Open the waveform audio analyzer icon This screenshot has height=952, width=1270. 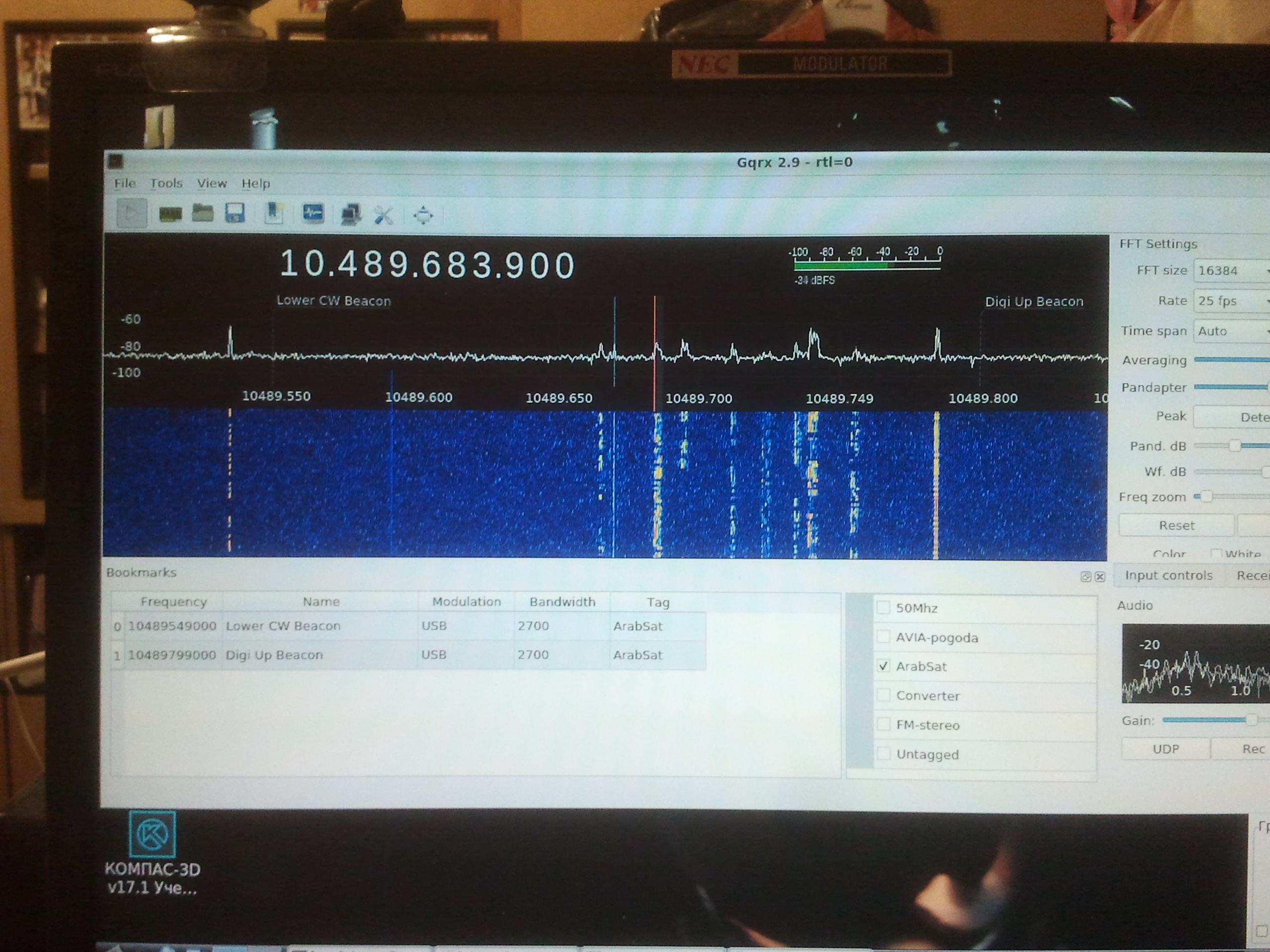point(313,214)
